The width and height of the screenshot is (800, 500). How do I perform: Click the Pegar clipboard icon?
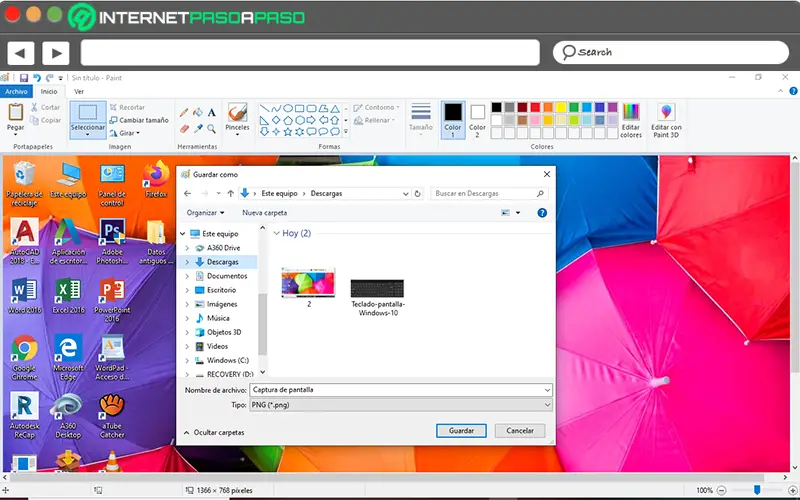(x=15, y=112)
